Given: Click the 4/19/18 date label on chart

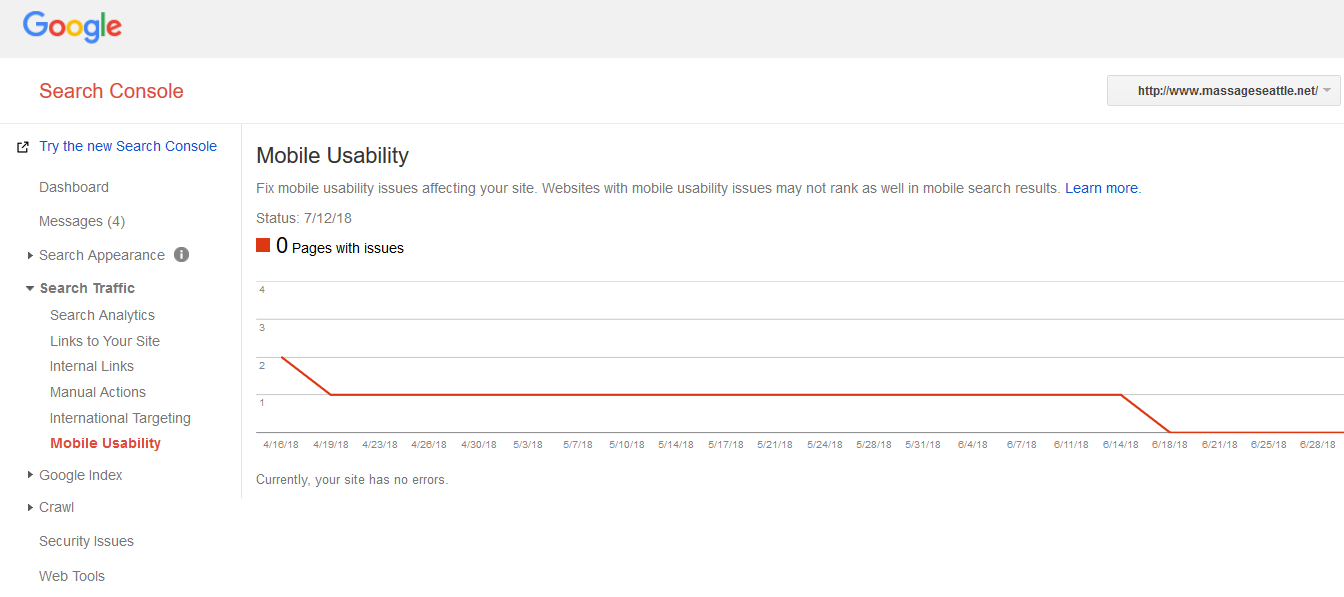Looking at the screenshot, I should (331, 445).
